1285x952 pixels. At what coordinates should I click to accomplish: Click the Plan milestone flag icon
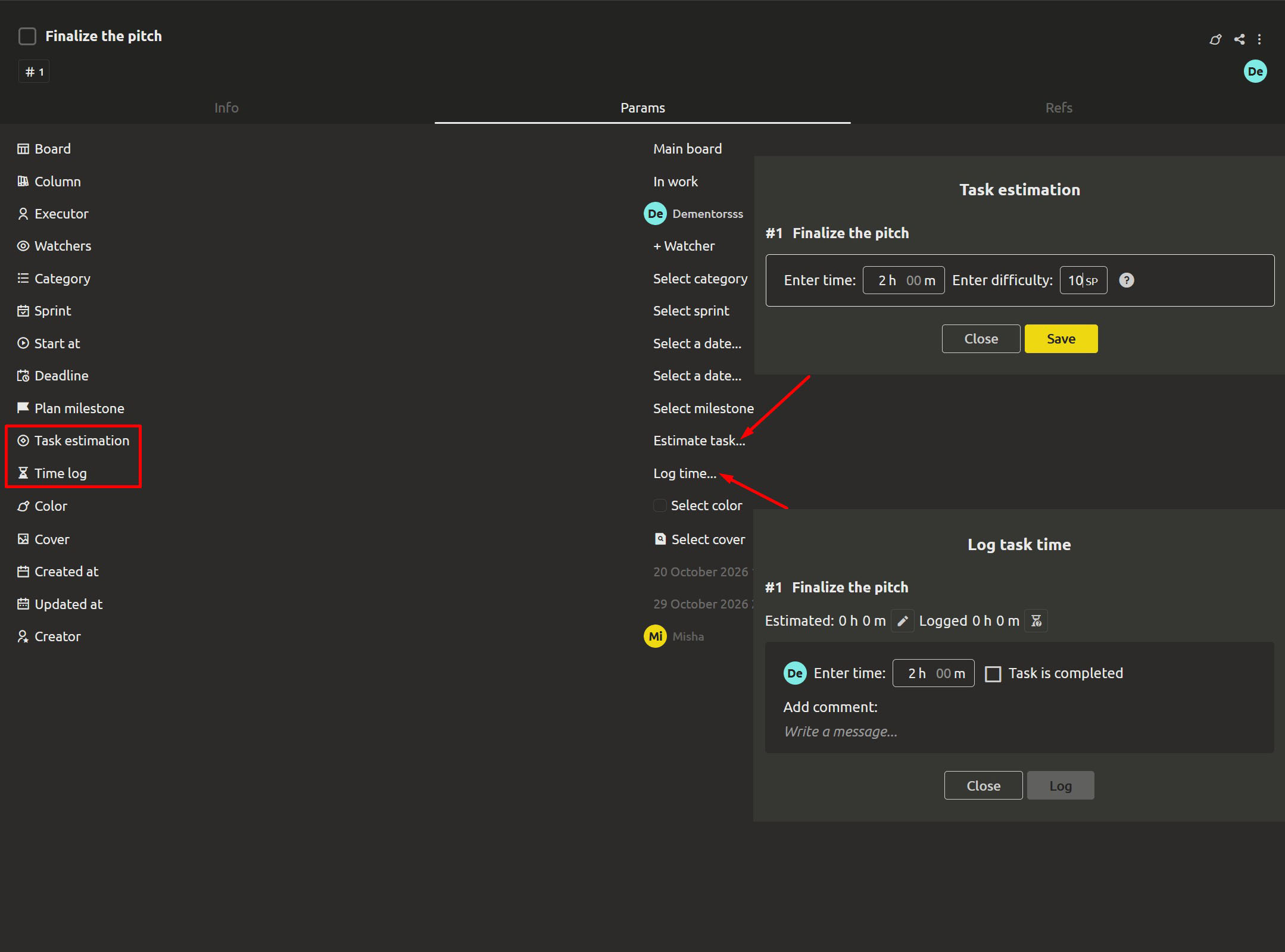click(x=23, y=408)
